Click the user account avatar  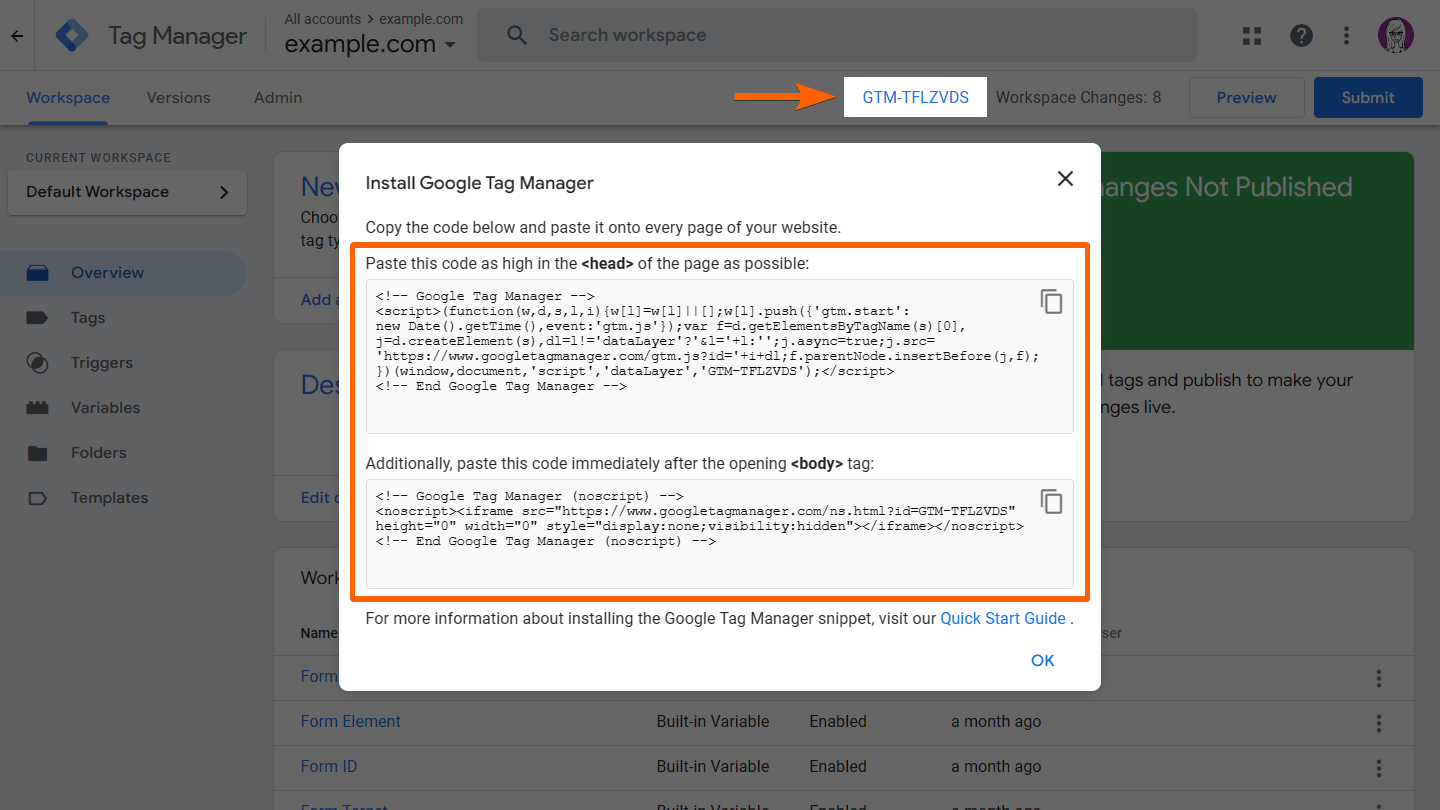click(x=1395, y=36)
